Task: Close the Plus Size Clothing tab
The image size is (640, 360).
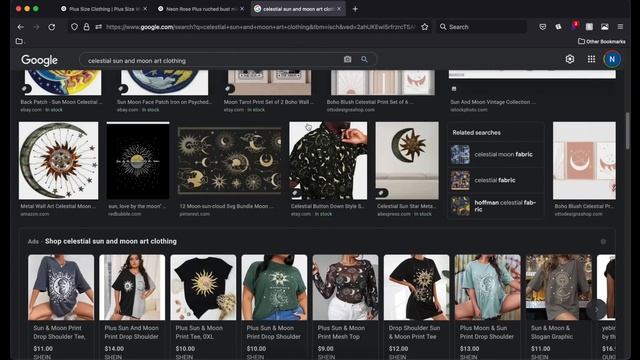Action: coord(145,9)
